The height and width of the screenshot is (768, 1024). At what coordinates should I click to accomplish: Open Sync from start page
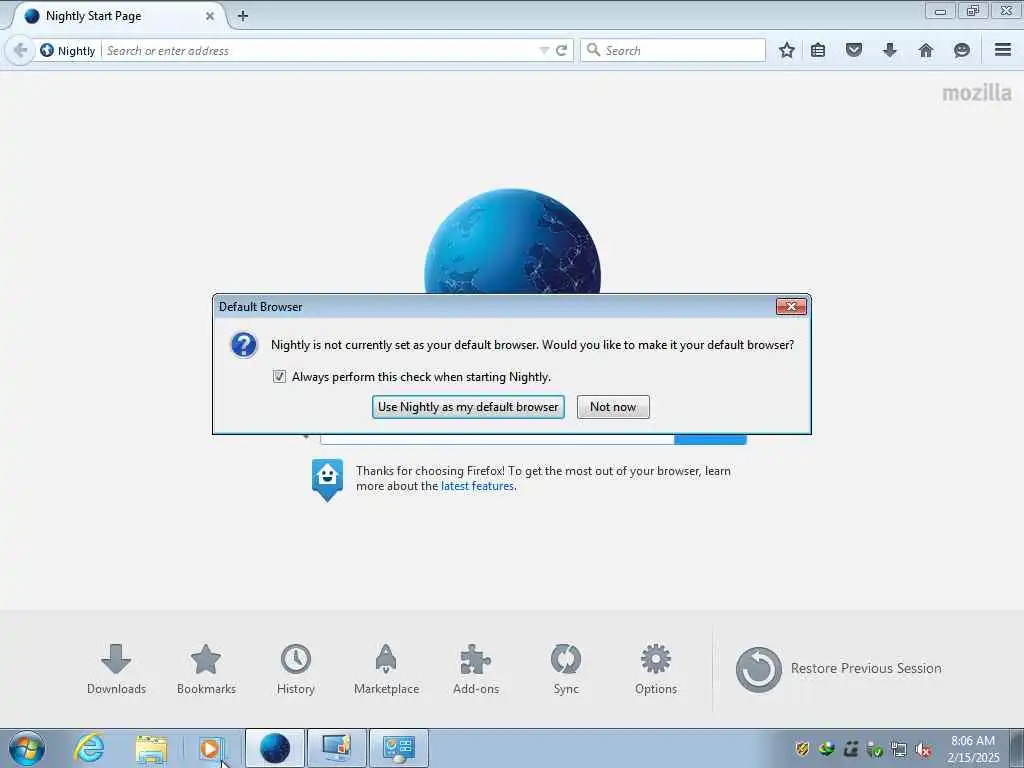coord(566,669)
